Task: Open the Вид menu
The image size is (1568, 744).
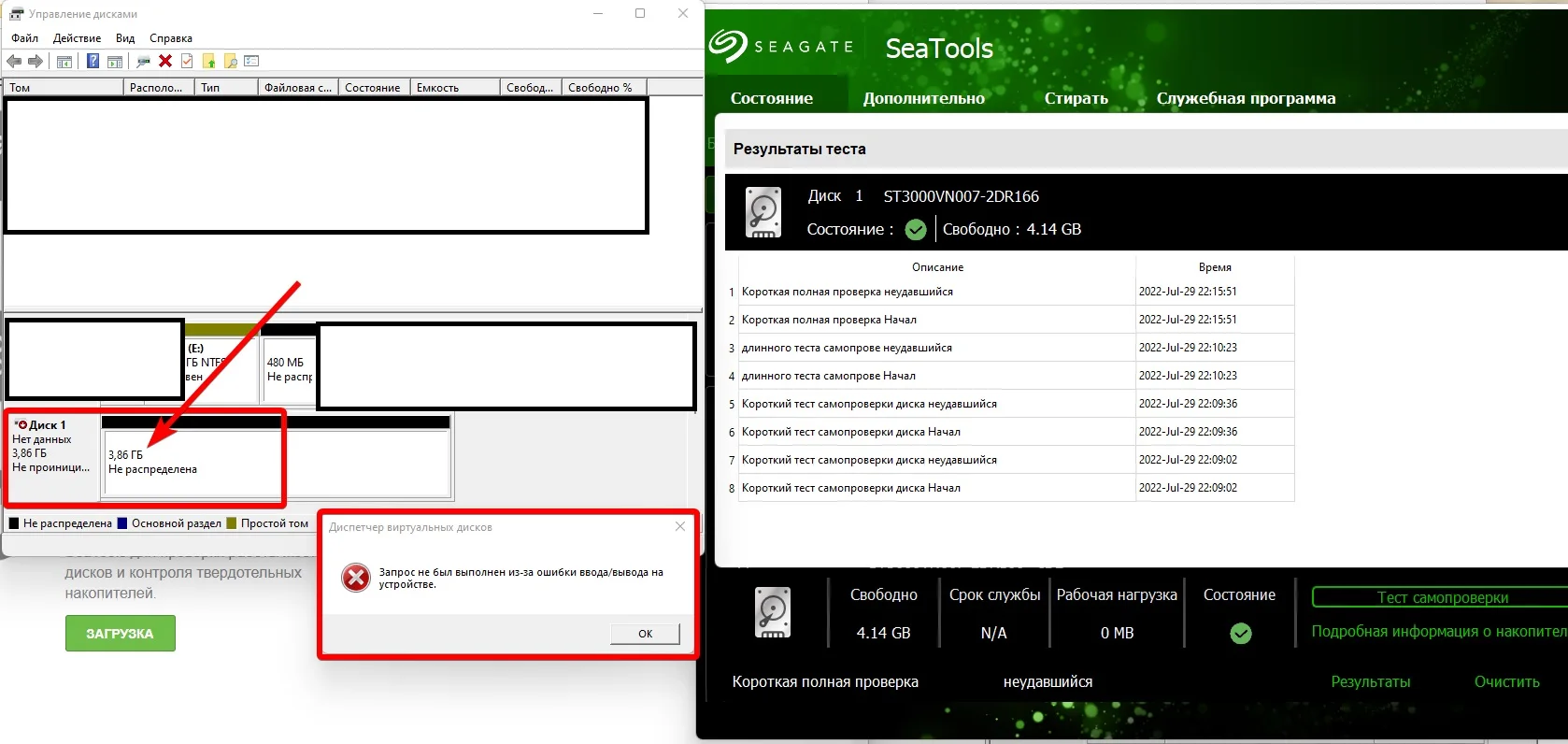Action: (125, 38)
